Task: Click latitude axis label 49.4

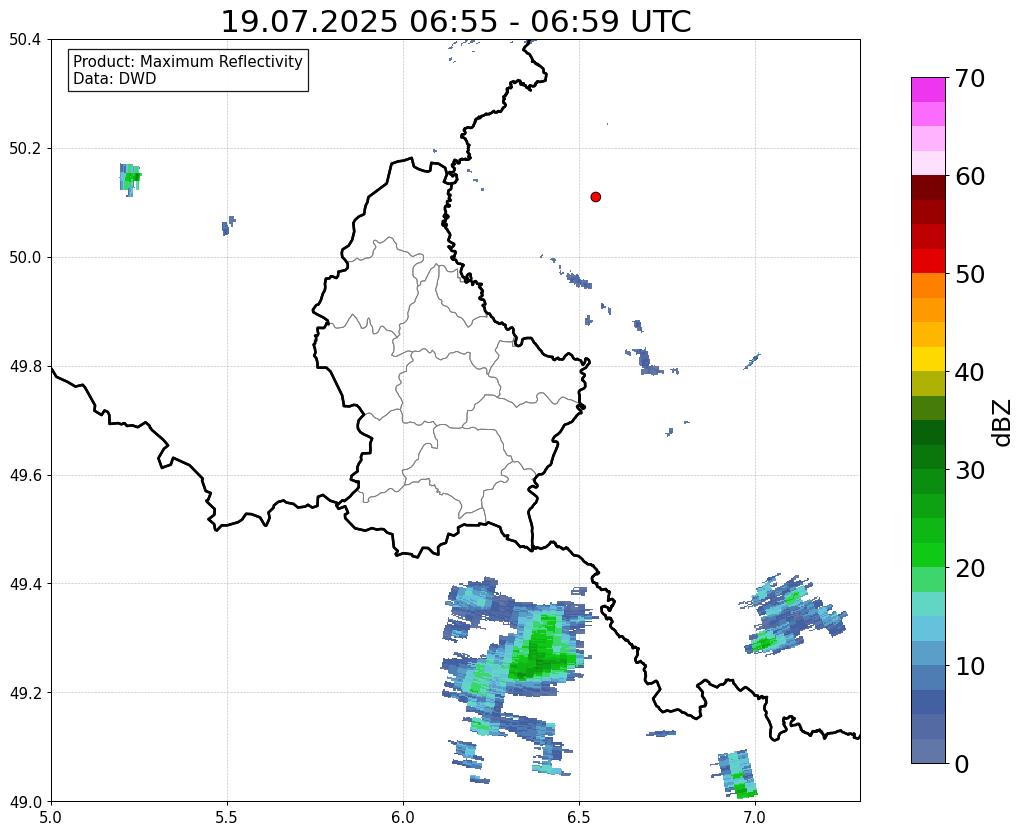Action: [25, 584]
